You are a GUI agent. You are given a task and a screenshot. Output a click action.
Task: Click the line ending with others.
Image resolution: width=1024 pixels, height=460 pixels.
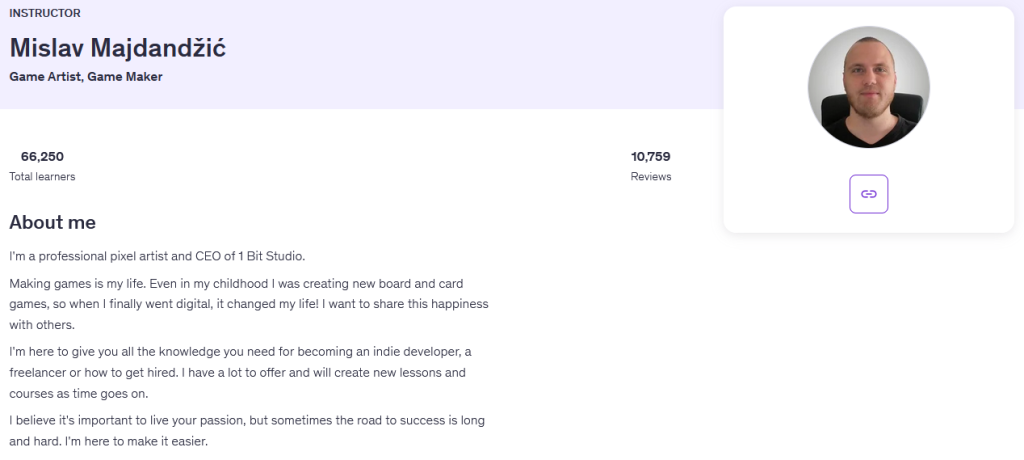[42, 325]
